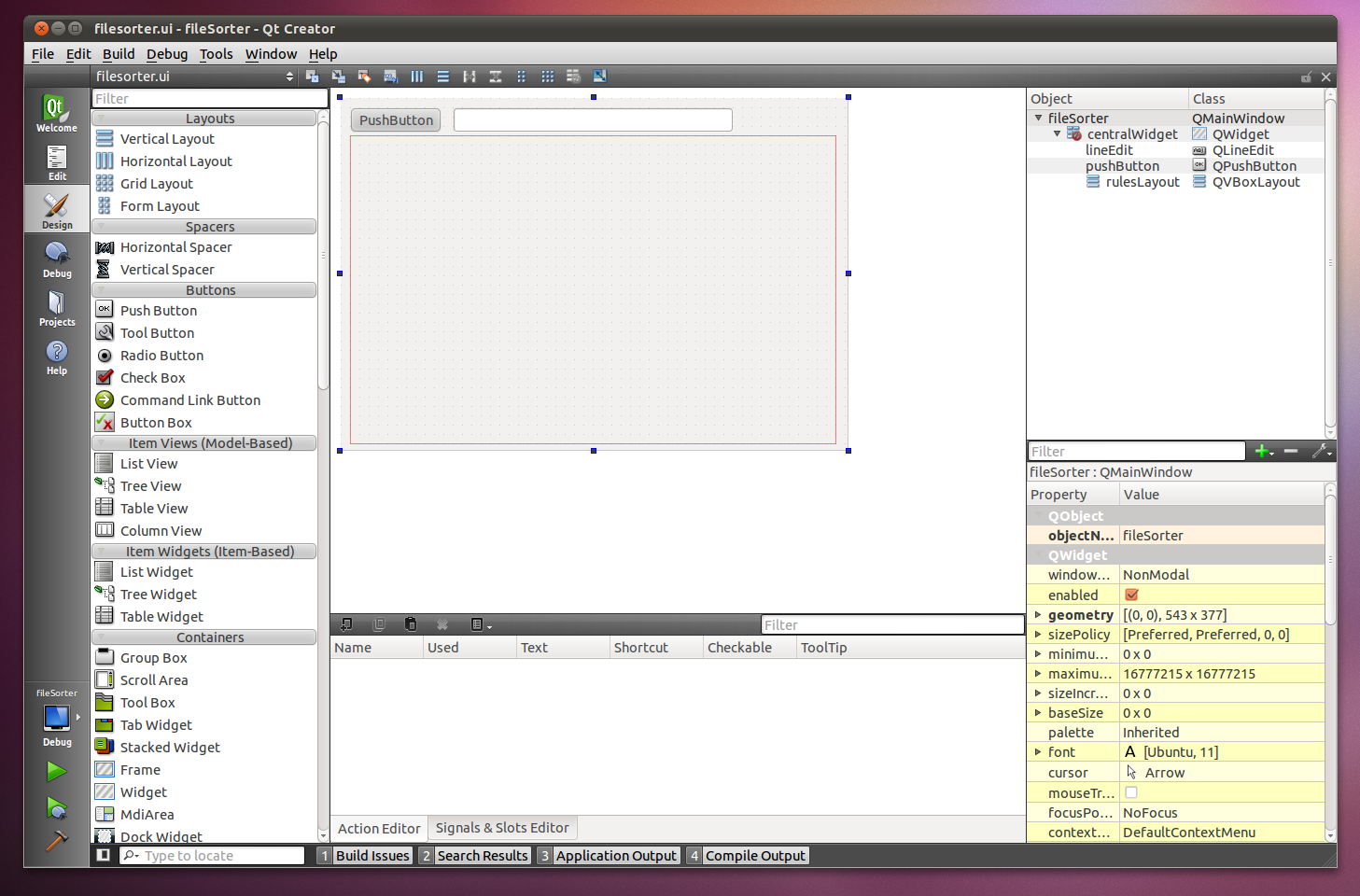1360x896 pixels.
Task: Click the green Run button in sidebar
Action: (56, 772)
